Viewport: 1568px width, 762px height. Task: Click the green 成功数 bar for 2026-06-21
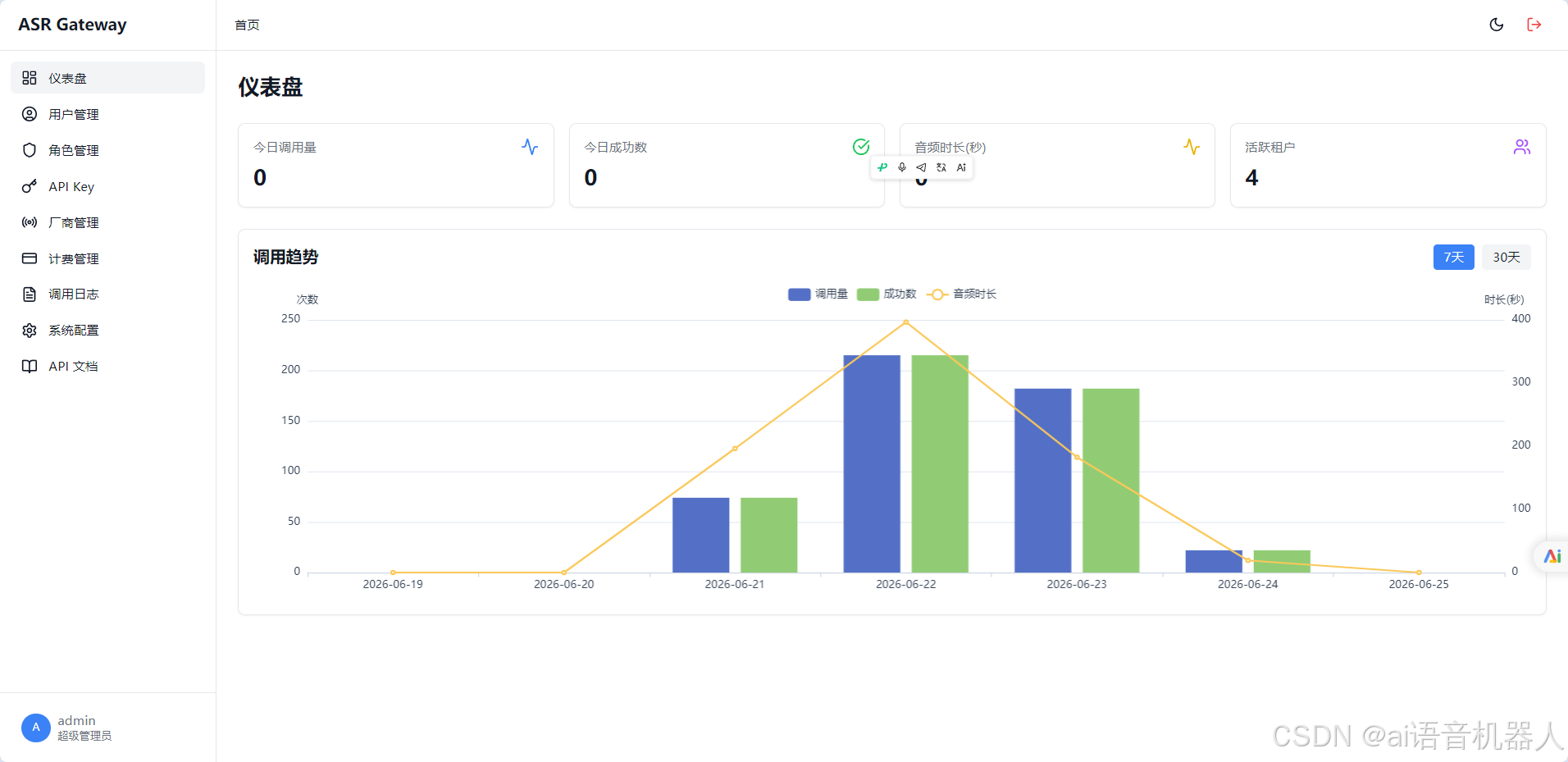click(769, 535)
